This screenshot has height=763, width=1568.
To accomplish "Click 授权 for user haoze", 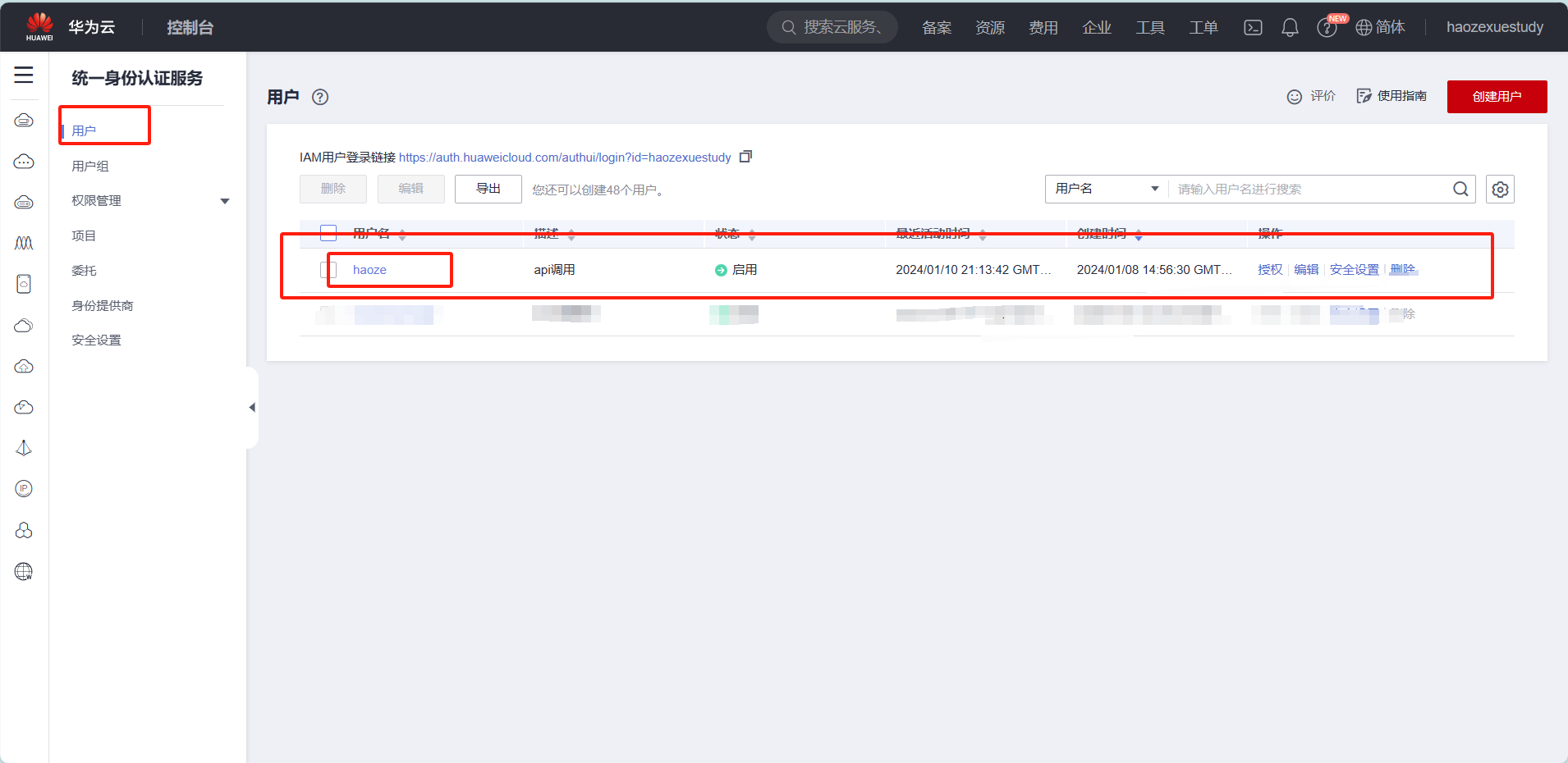I will 1270,270.
